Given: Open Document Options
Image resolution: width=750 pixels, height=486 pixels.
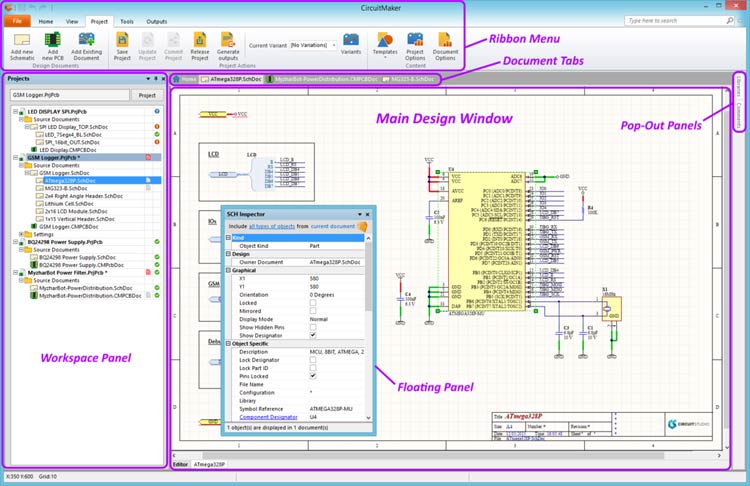Looking at the screenshot, I should (445, 40).
